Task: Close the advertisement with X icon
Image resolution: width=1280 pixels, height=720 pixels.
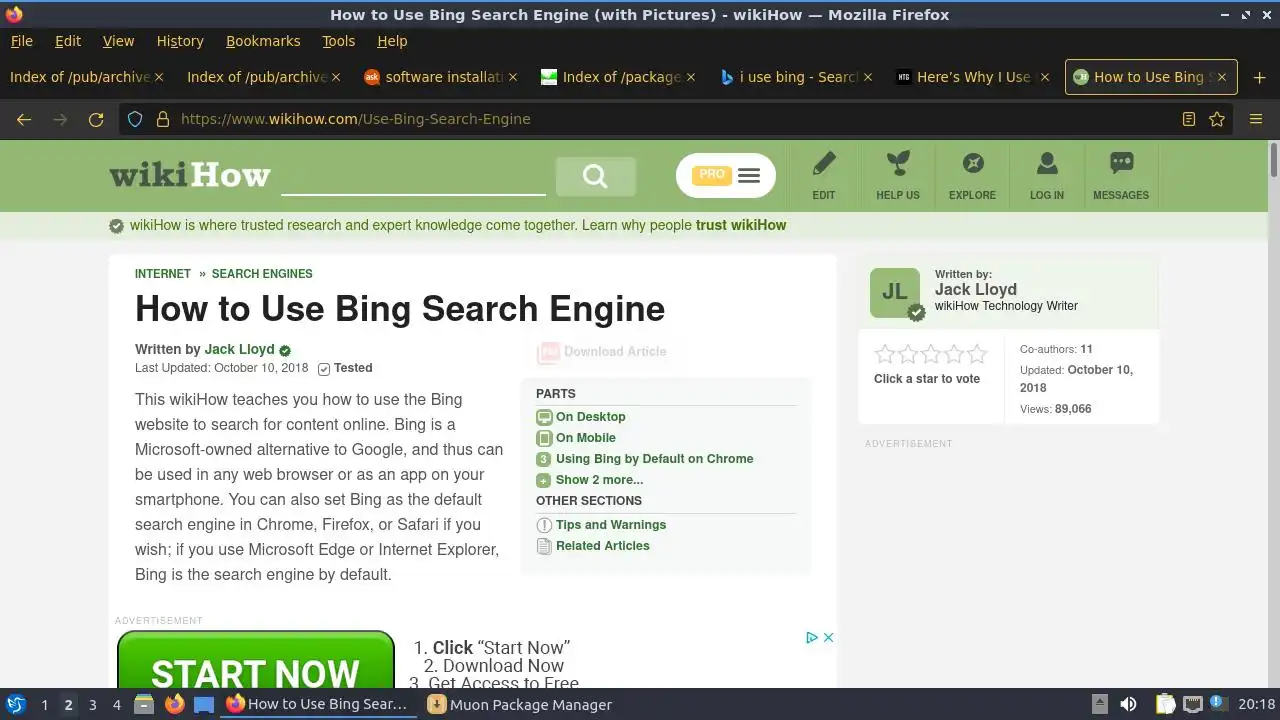Action: [828, 638]
